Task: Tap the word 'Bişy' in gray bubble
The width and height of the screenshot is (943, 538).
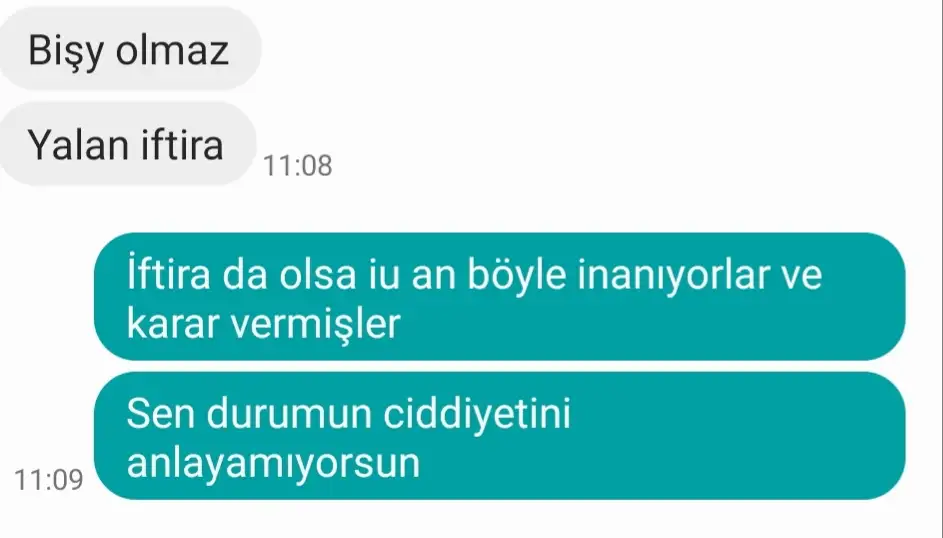Action: (66, 52)
